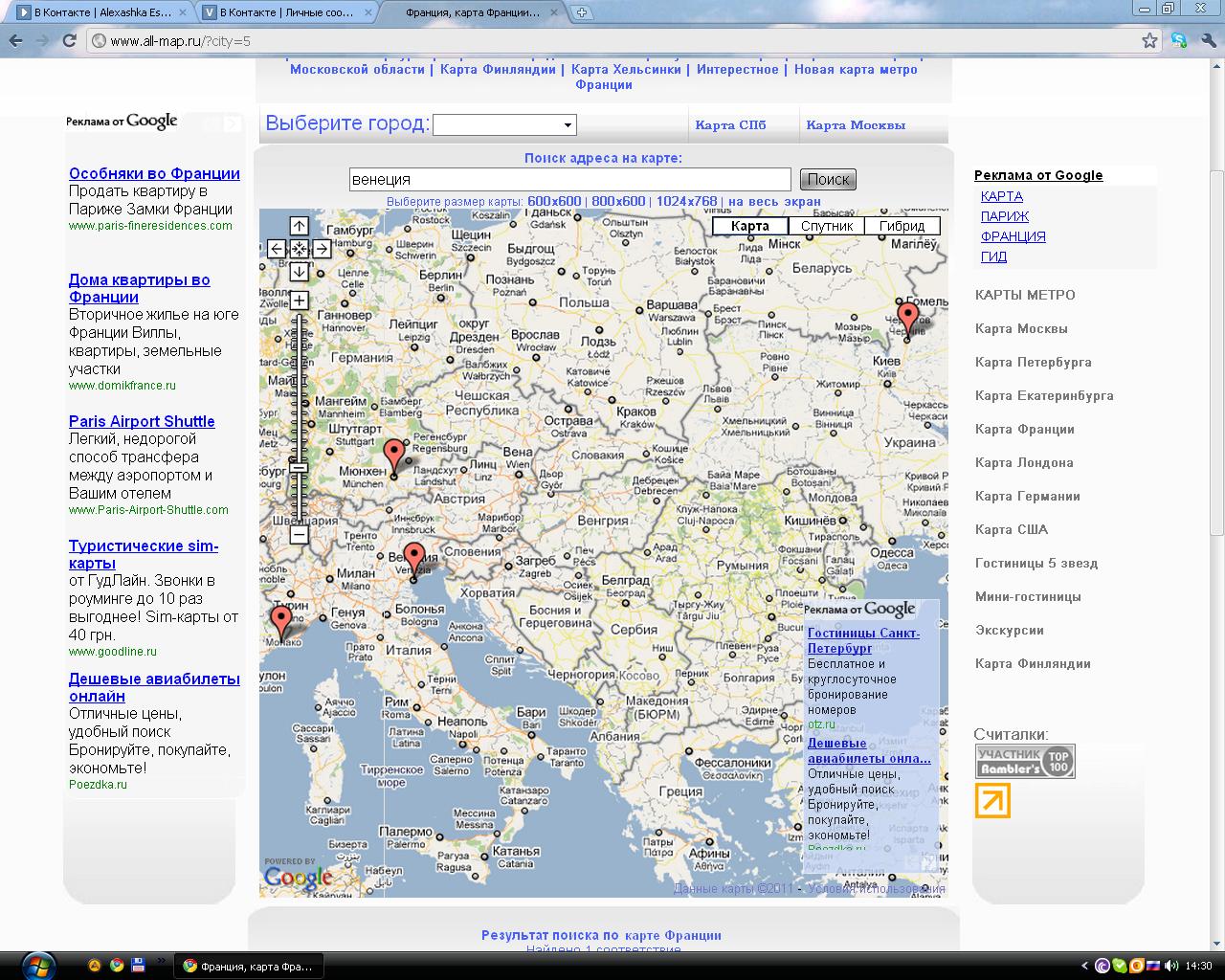Open 'Гостиницы Санкт-Петербург' map ad link
The width and height of the screenshot is (1225, 980).
pyautogui.click(x=863, y=640)
